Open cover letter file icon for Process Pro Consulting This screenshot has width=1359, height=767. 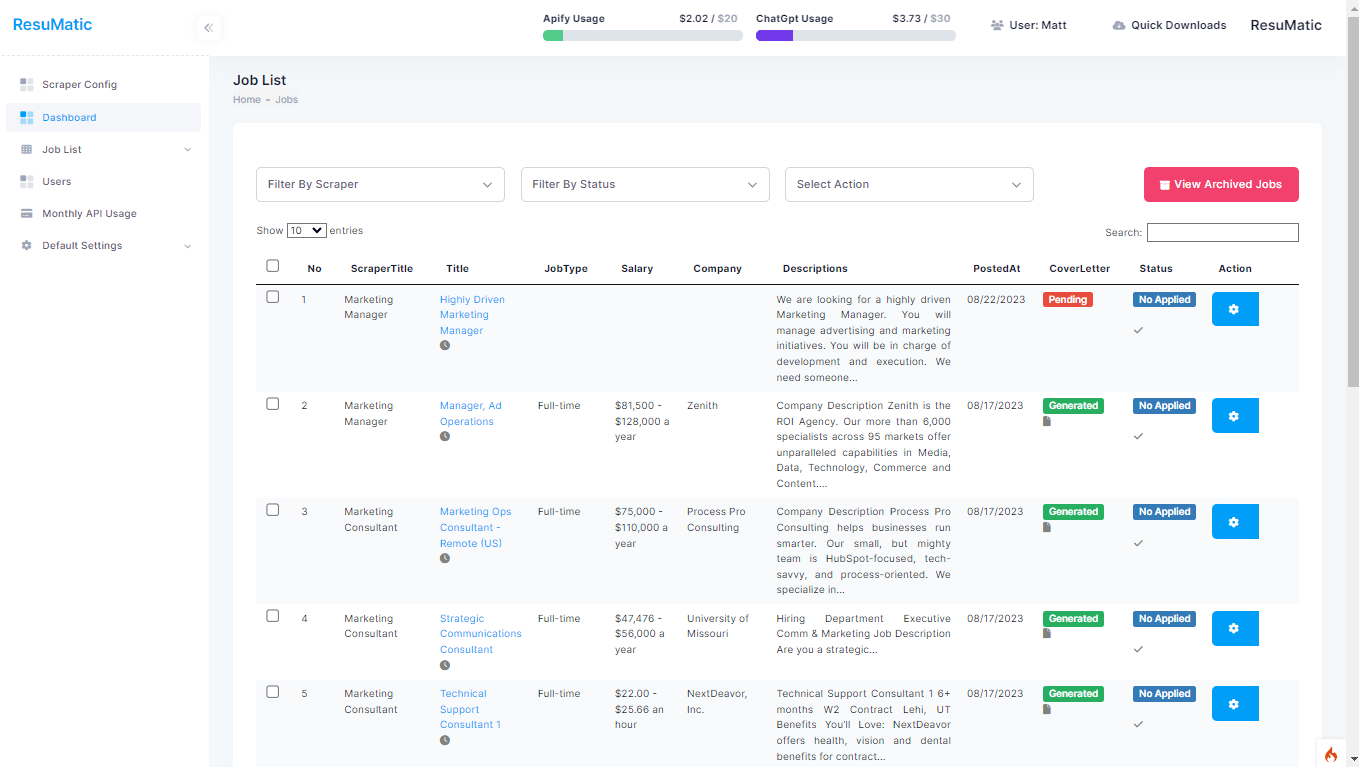pyautogui.click(x=1047, y=527)
